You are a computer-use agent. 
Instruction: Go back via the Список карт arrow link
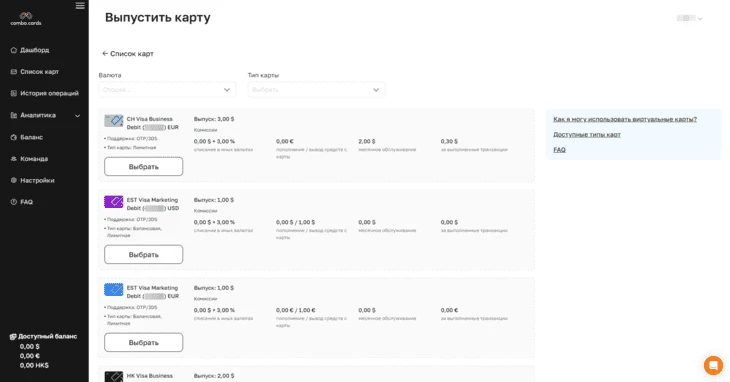pyautogui.click(x=128, y=54)
